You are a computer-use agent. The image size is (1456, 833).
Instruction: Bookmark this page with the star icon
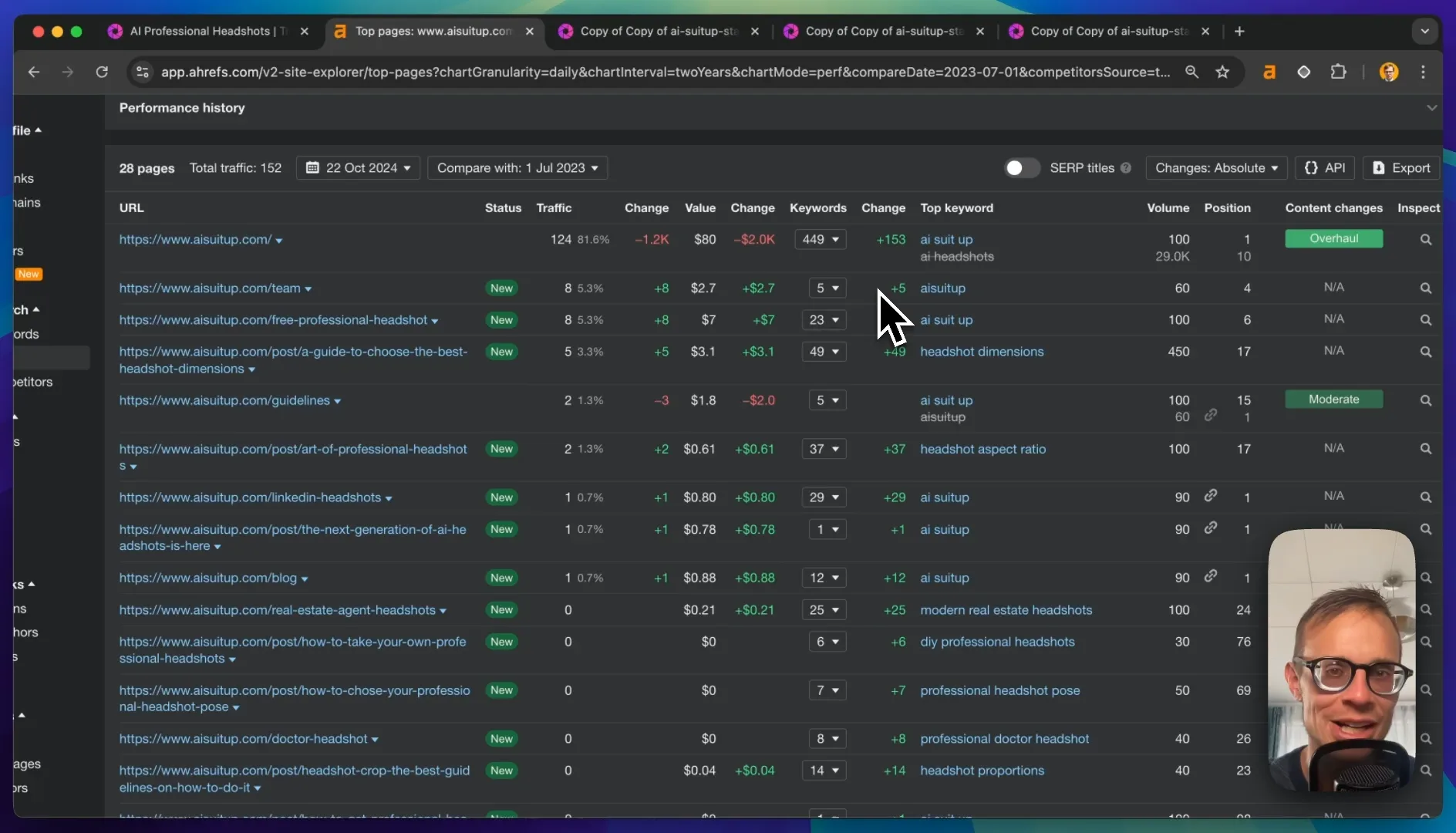(1222, 72)
